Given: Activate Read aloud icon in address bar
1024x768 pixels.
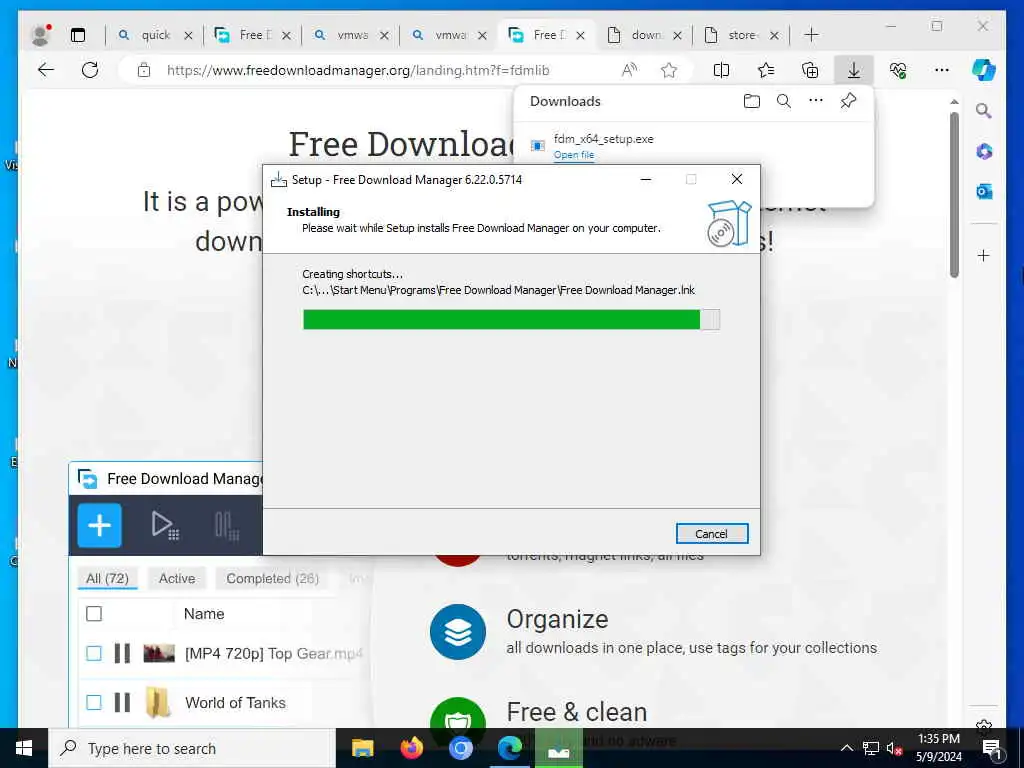Looking at the screenshot, I should click(x=629, y=70).
